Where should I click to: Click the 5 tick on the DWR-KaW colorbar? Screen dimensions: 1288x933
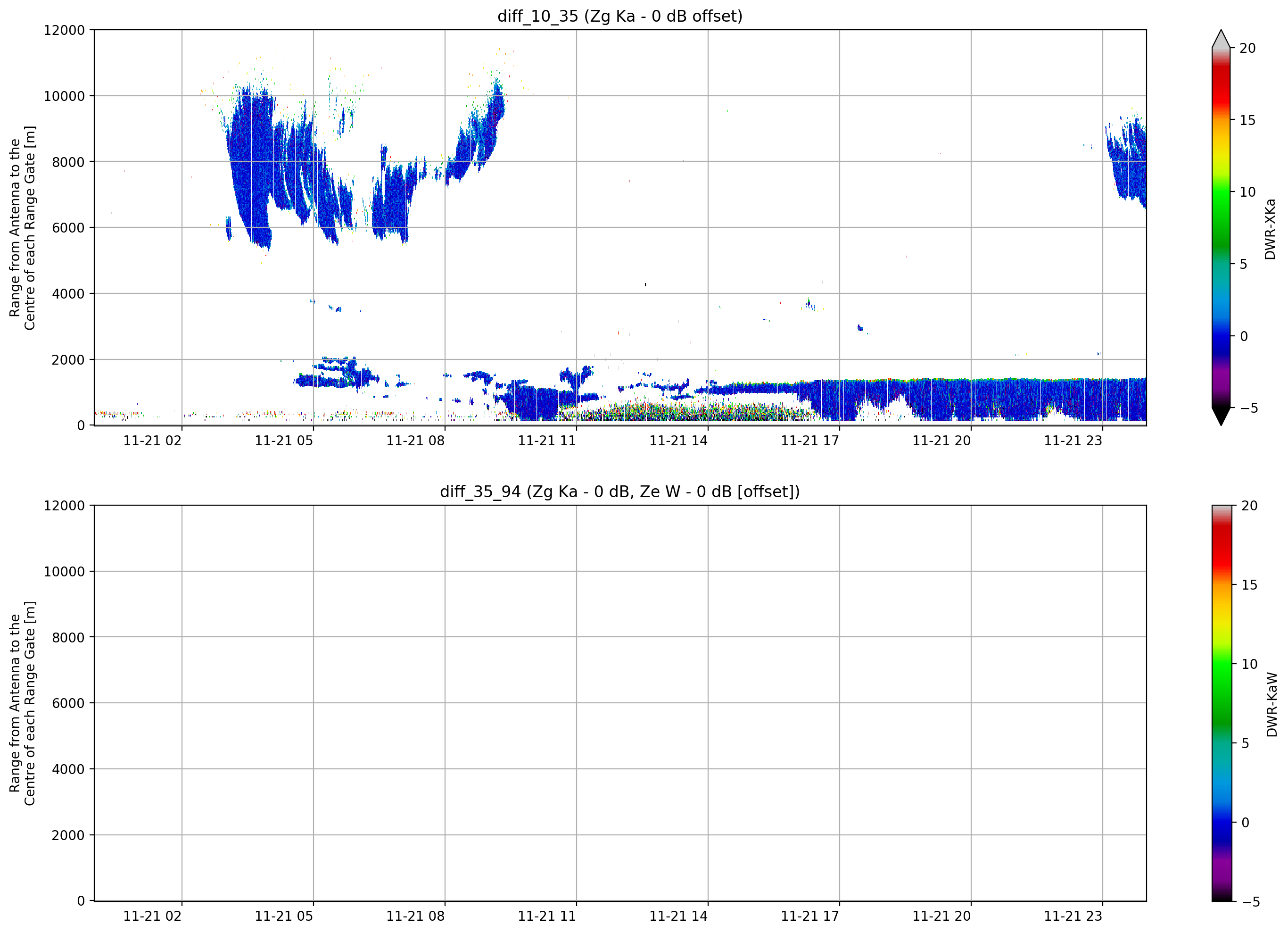[x=1246, y=743]
